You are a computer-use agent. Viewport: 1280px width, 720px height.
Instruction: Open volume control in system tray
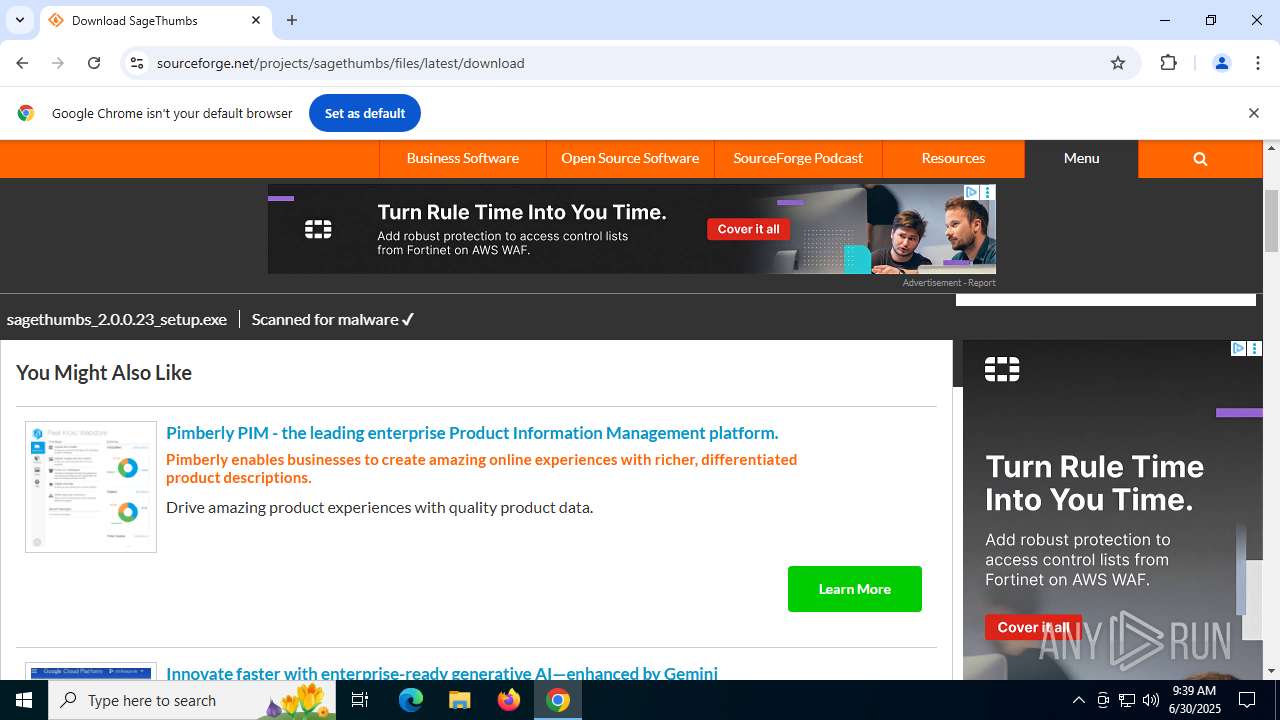pyautogui.click(x=1150, y=700)
